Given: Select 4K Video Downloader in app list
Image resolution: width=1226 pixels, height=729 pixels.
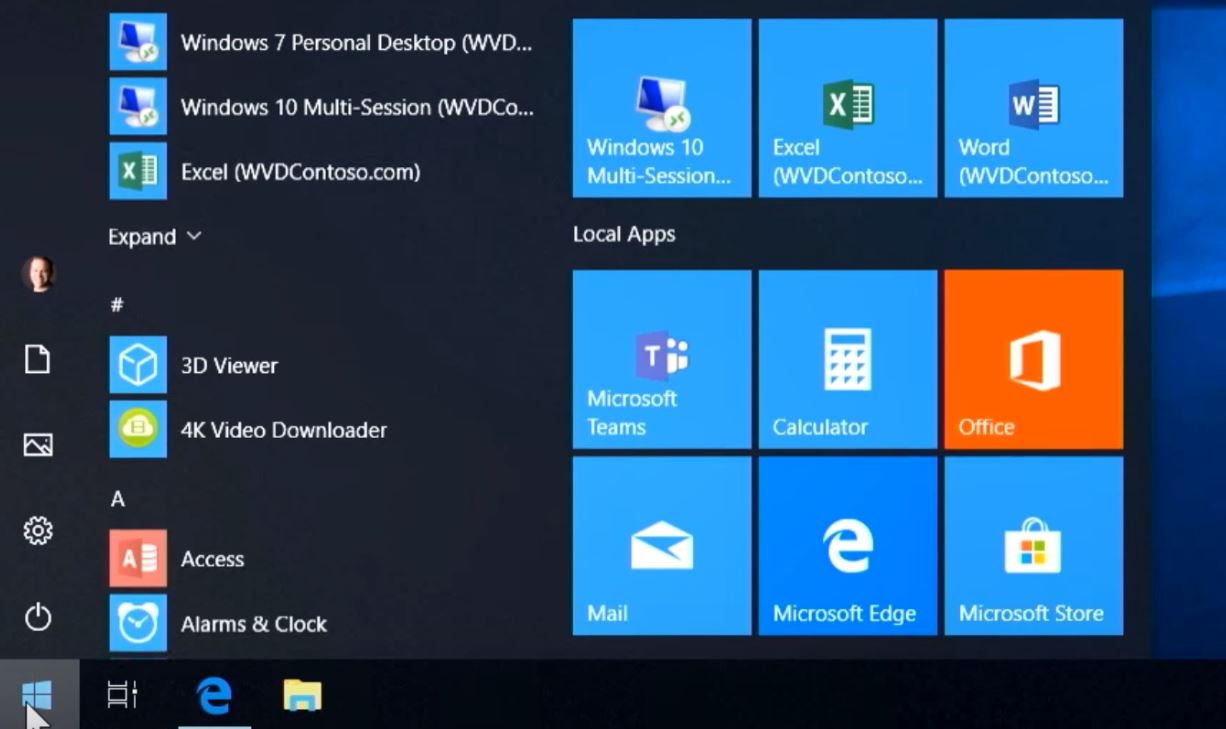Looking at the screenshot, I should pos(283,430).
